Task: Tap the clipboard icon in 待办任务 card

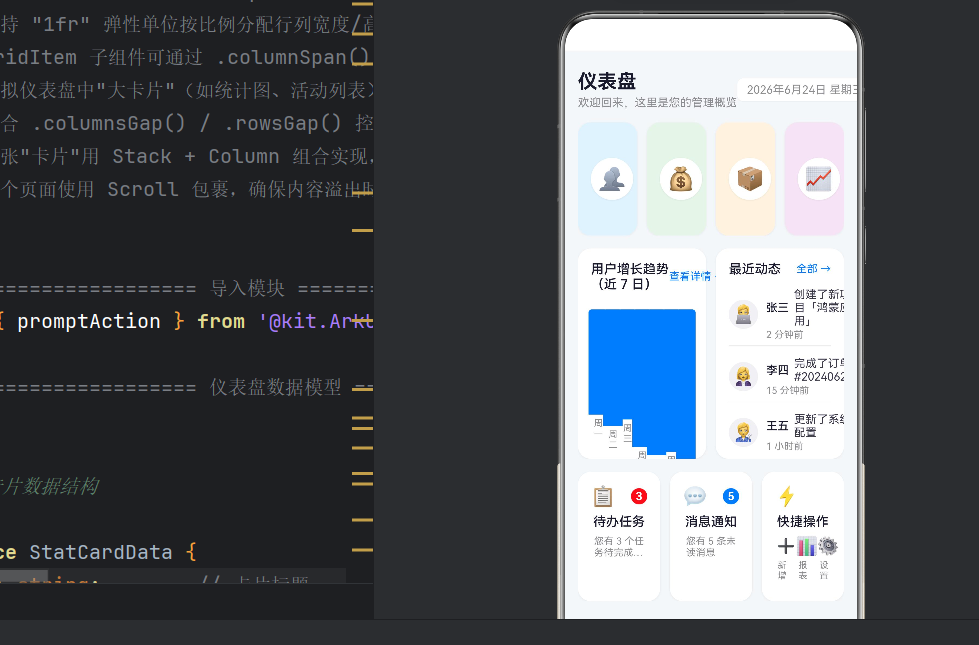Action: 603,496
